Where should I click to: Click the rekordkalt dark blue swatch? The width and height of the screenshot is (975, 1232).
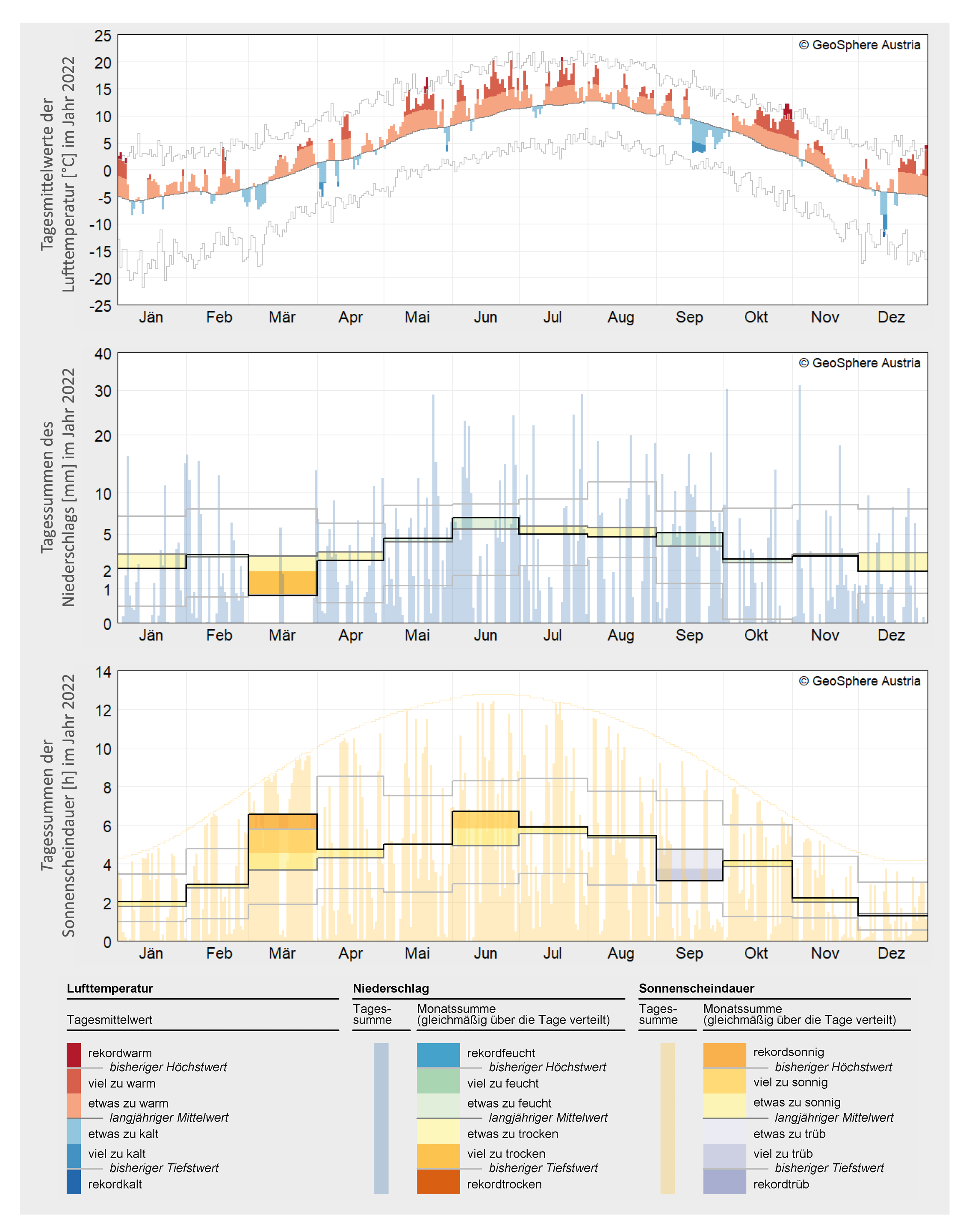click(74, 1181)
